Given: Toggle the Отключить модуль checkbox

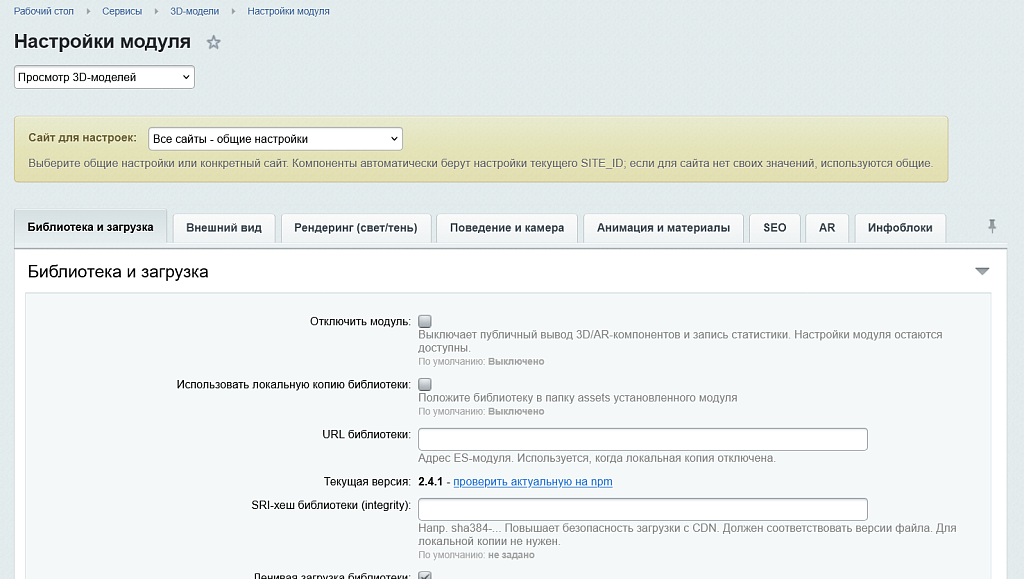Looking at the screenshot, I should pyautogui.click(x=424, y=321).
